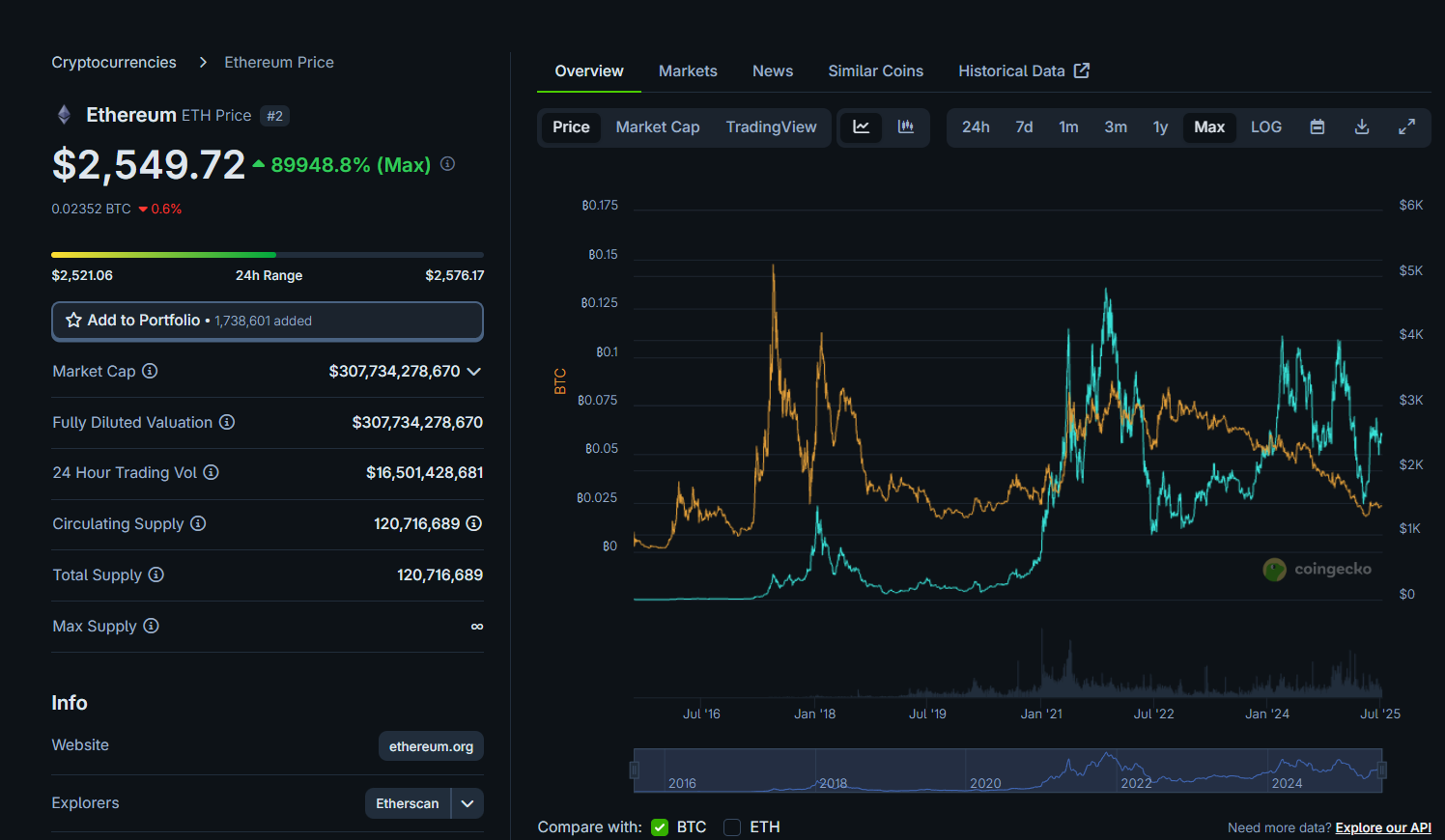Screen dimensions: 1445x840
Task: Switch chart to Market Cap
Action: coord(658,127)
